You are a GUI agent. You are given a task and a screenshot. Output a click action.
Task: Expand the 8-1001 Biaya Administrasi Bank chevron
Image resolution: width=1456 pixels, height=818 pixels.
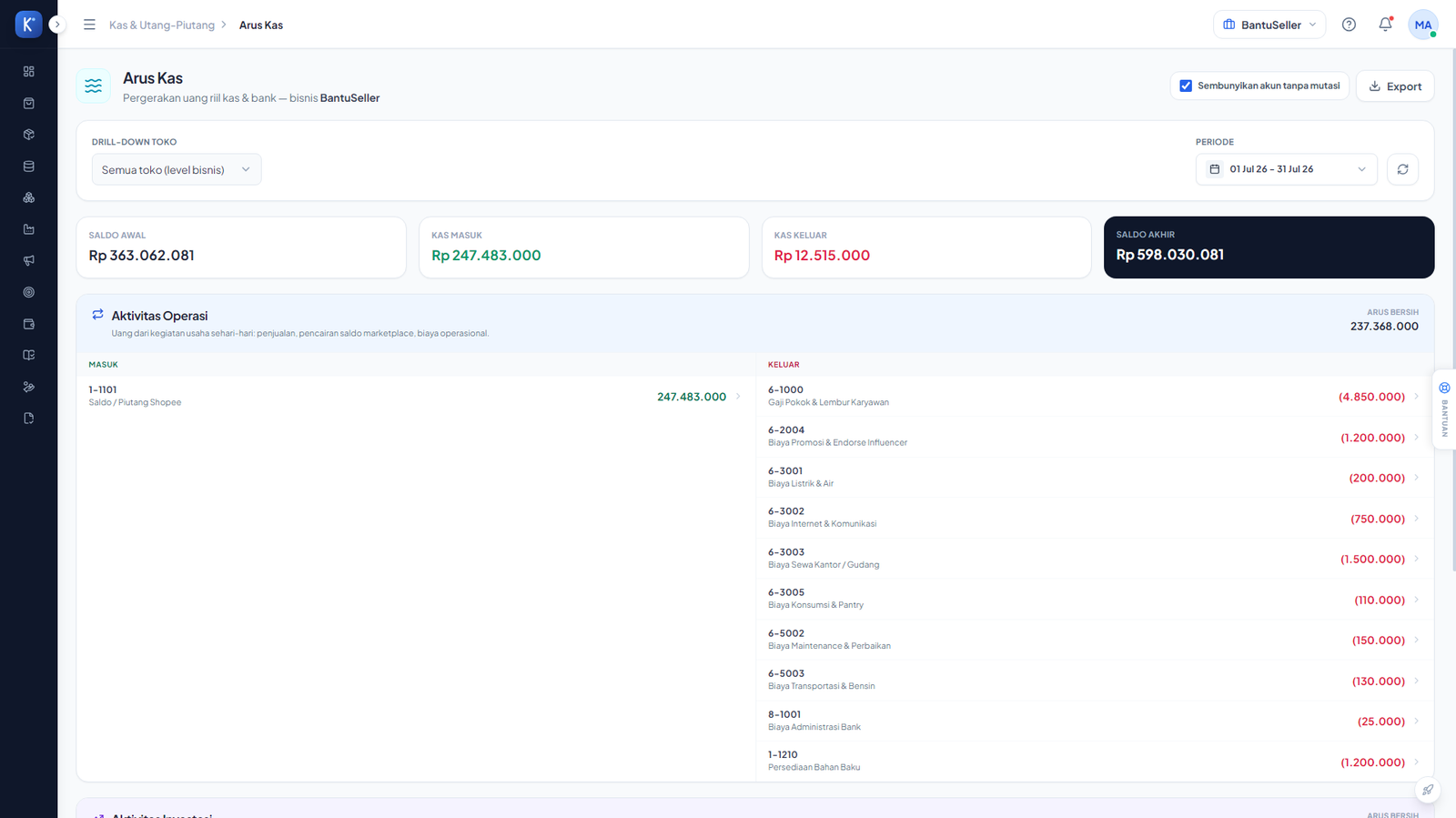click(x=1417, y=722)
